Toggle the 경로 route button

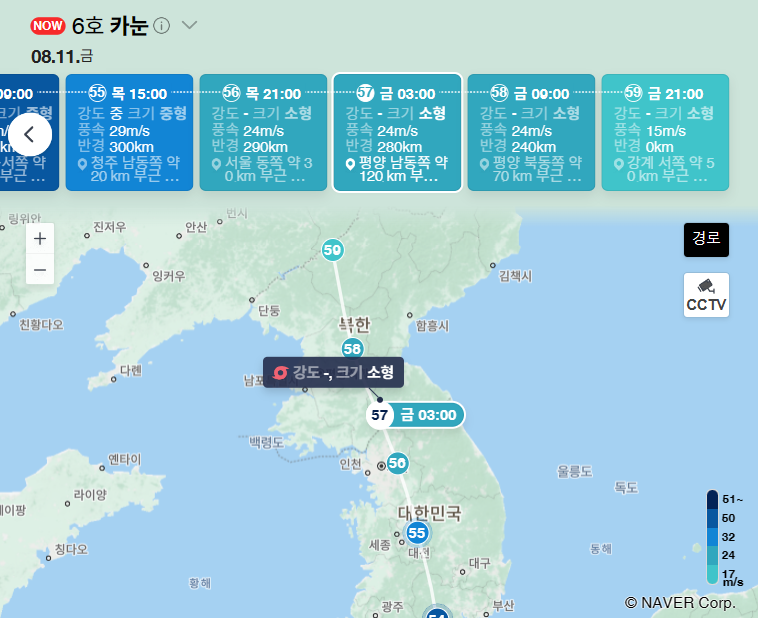pyautogui.click(x=706, y=240)
